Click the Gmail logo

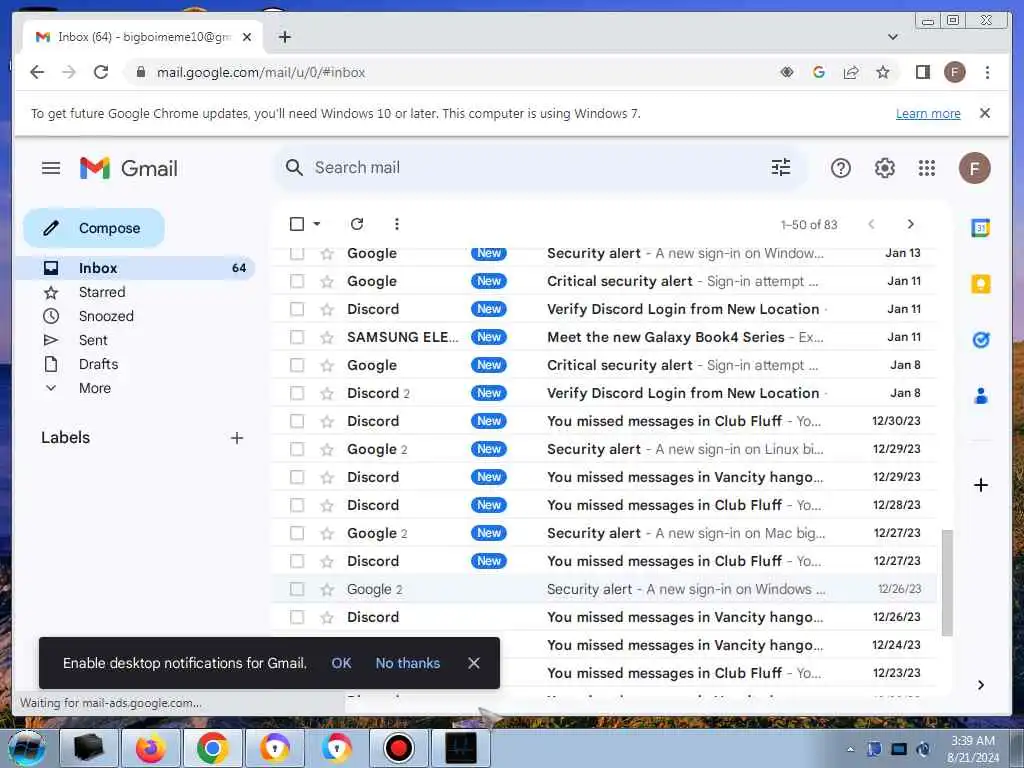[x=129, y=168]
